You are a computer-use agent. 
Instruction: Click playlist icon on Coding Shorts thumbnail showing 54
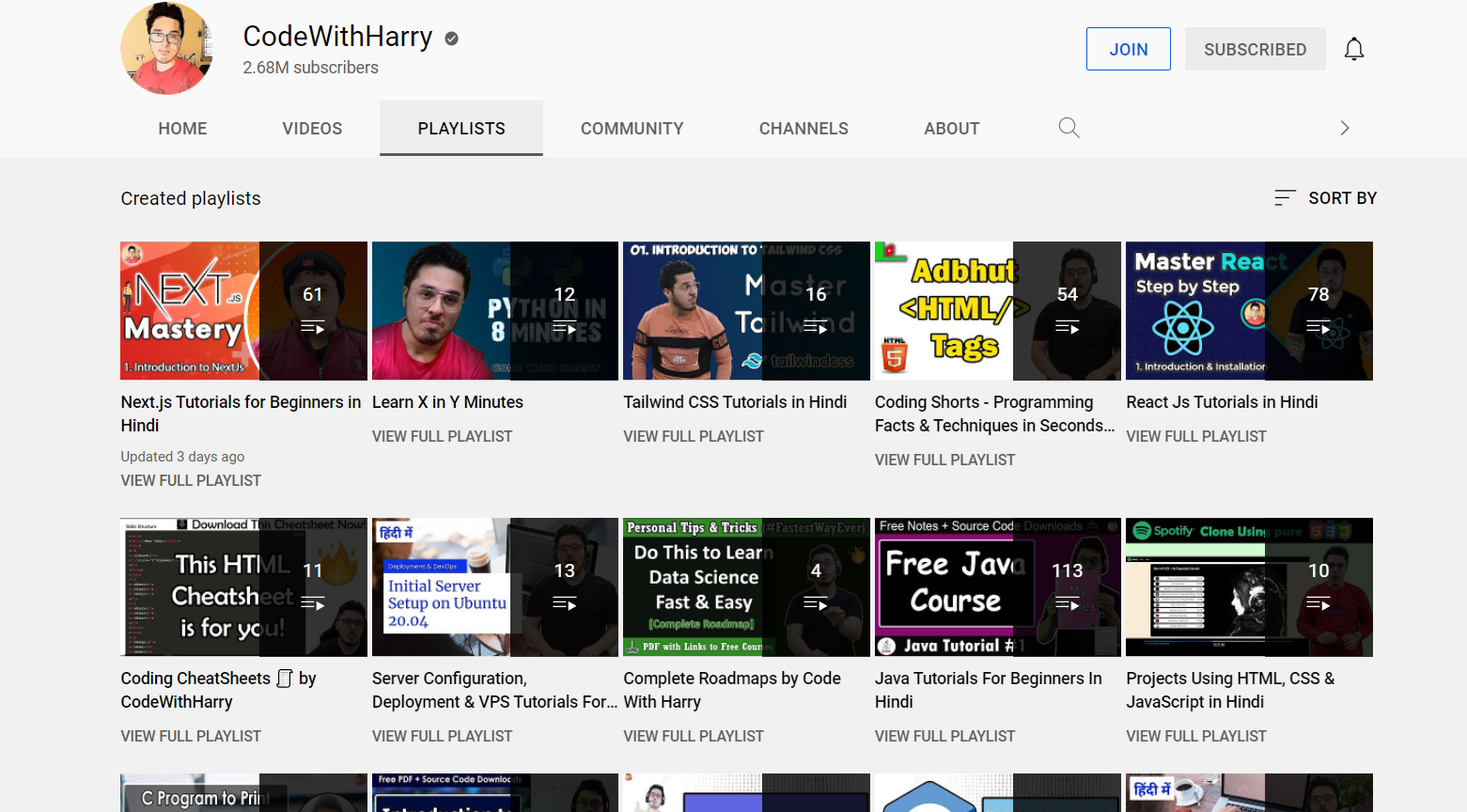point(1067,327)
